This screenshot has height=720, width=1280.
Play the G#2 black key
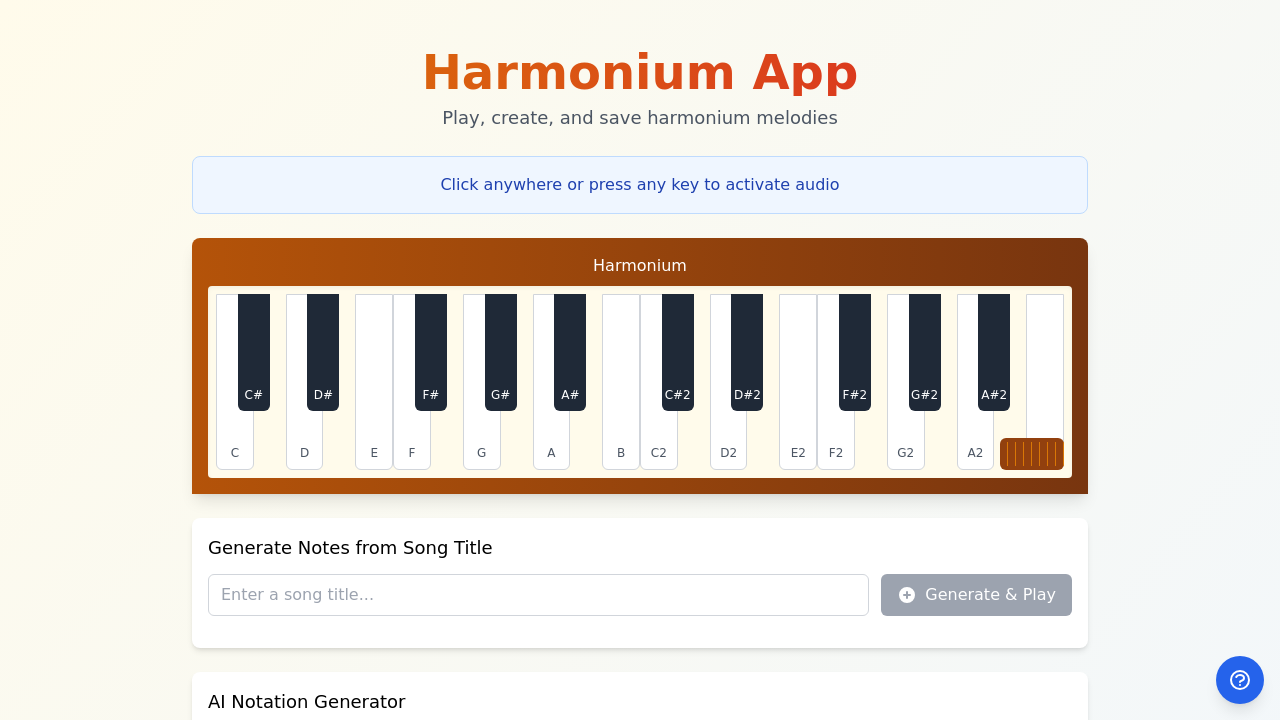coord(925,350)
